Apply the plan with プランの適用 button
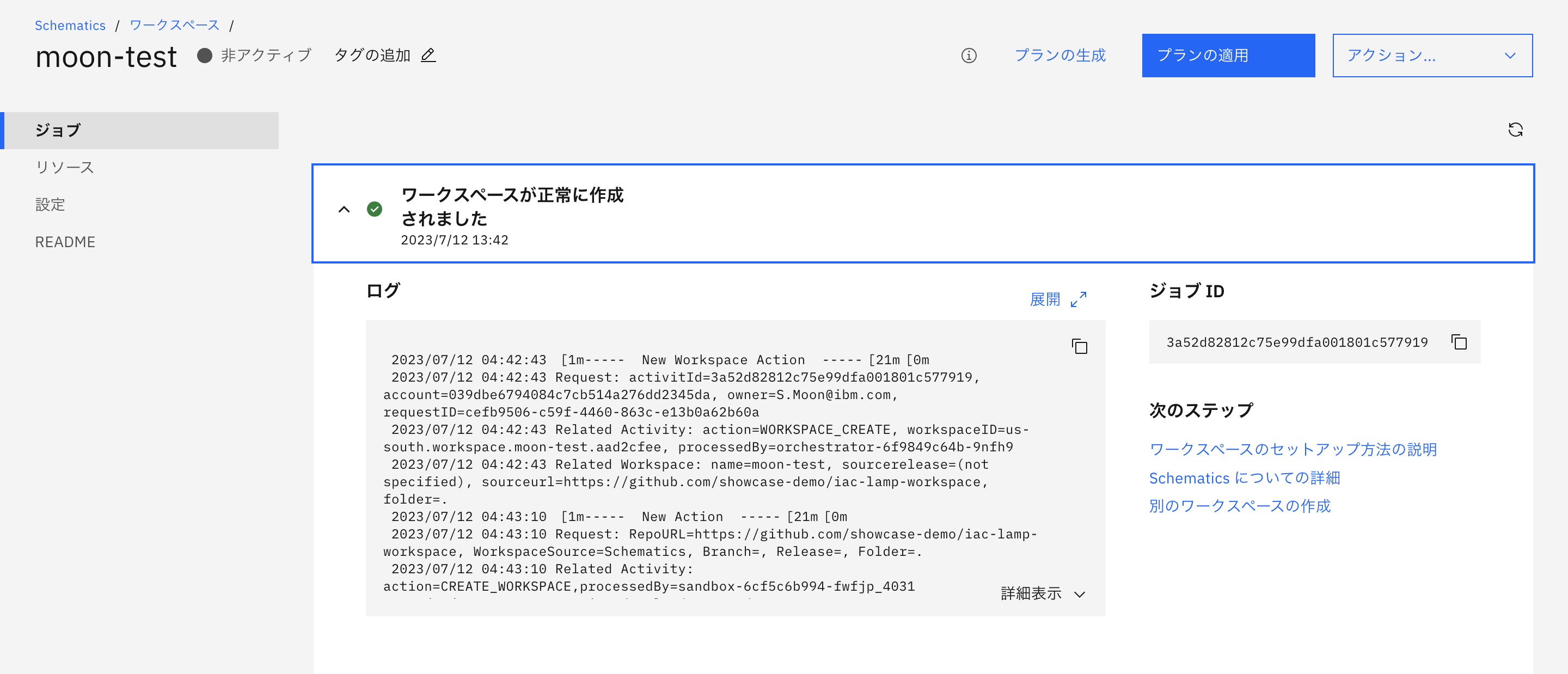Viewport: 1568px width, 674px height. coord(1228,56)
